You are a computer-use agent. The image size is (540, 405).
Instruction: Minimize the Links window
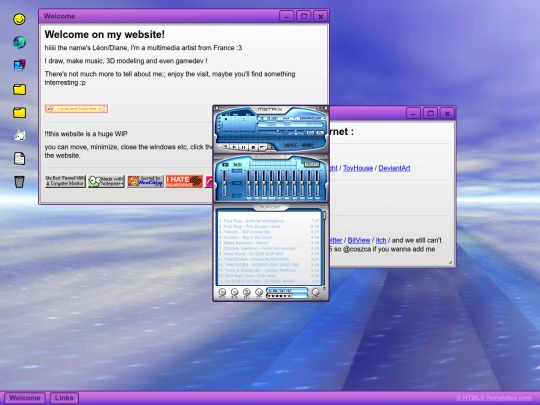[x=413, y=113]
